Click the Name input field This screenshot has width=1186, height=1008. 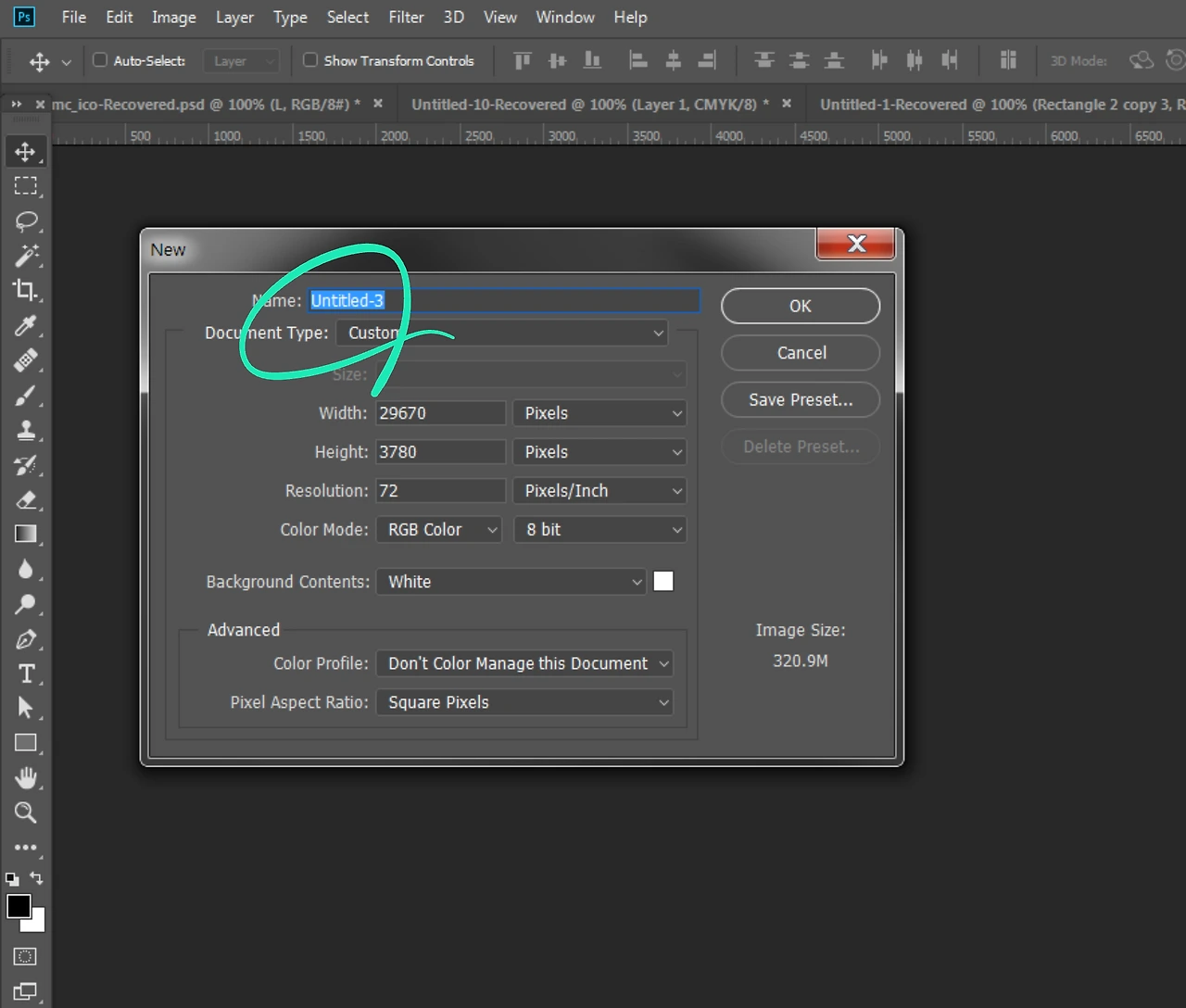click(x=504, y=300)
